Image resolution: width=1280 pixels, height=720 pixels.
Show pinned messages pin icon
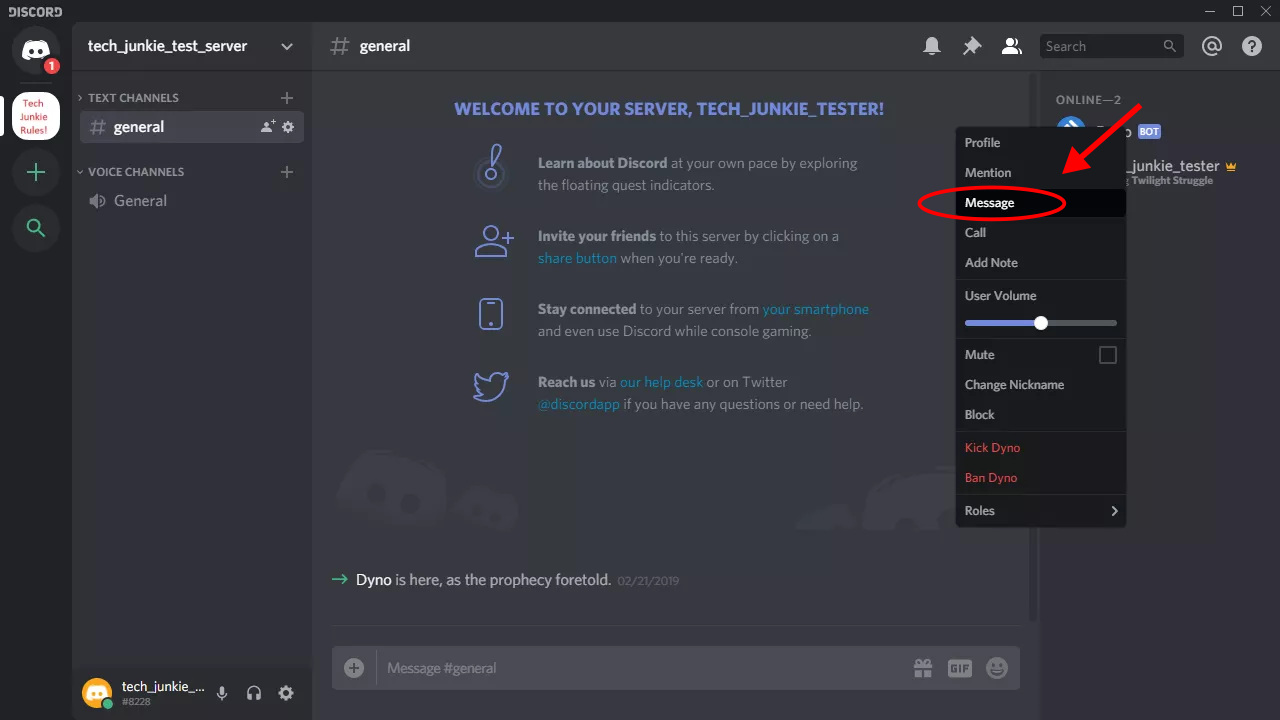(x=972, y=46)
